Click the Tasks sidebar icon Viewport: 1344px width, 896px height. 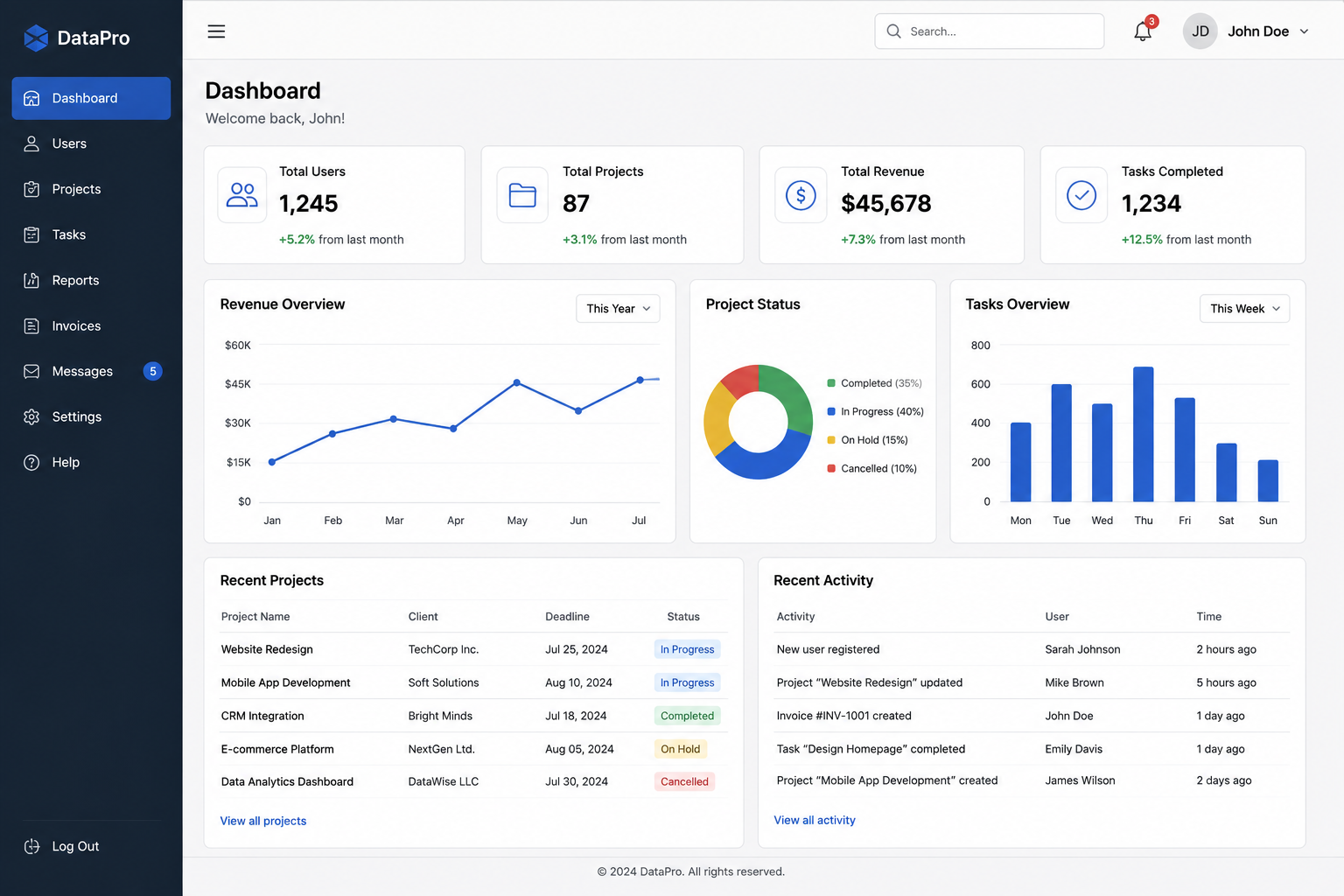(x=31, y=234)
